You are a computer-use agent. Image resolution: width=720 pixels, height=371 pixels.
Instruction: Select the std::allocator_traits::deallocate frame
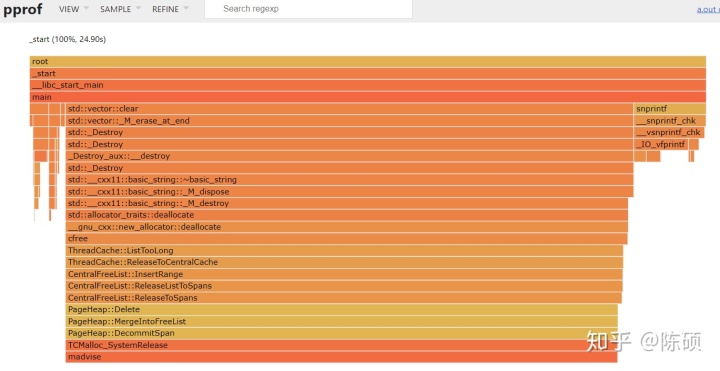click(x=347, y=215)
